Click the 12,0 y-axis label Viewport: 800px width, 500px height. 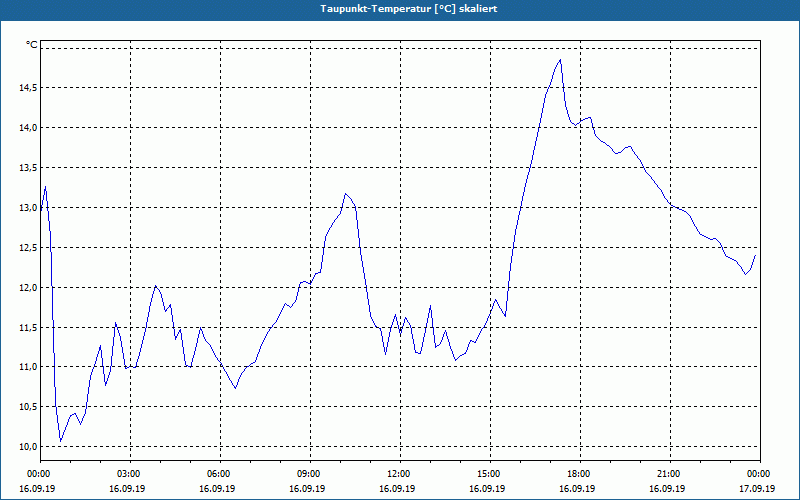pos(29,287)
